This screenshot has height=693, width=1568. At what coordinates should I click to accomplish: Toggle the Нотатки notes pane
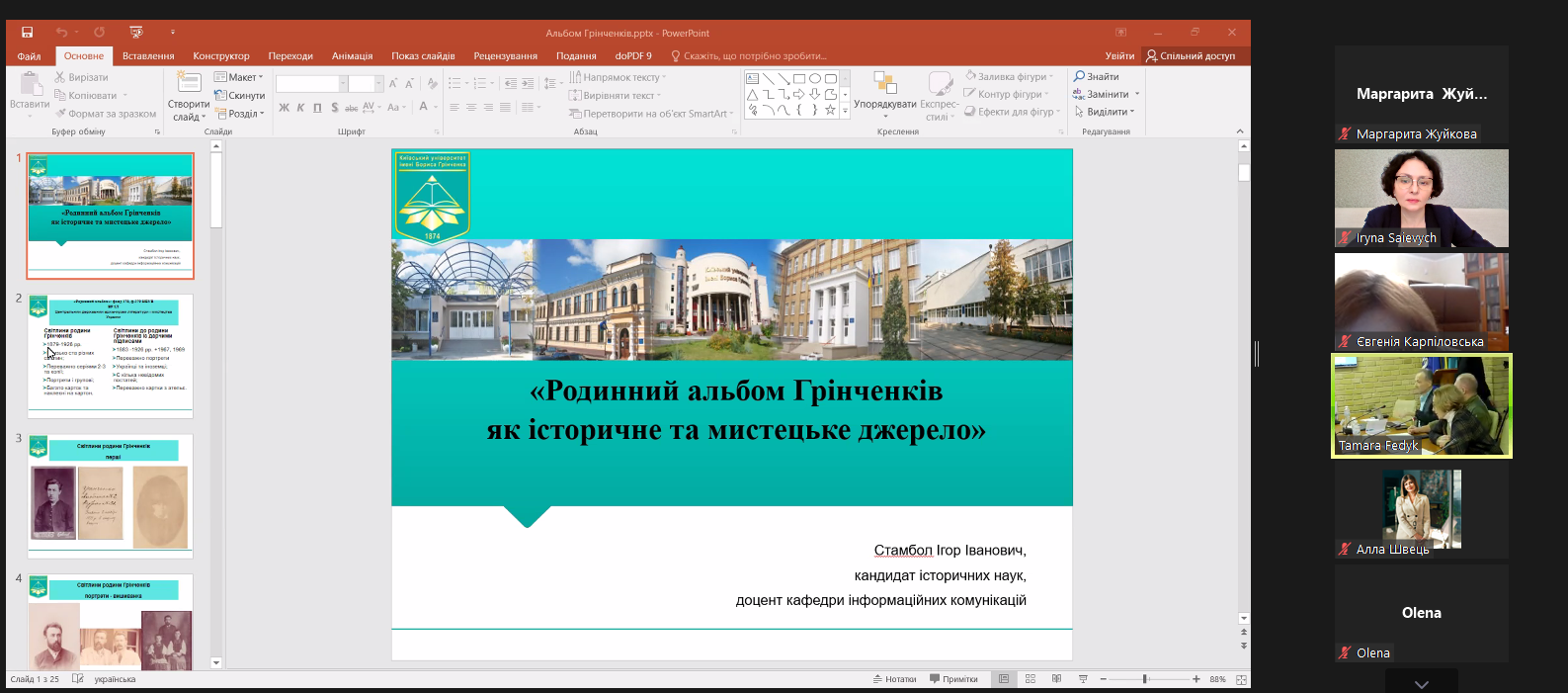click(x=894, y=679)
